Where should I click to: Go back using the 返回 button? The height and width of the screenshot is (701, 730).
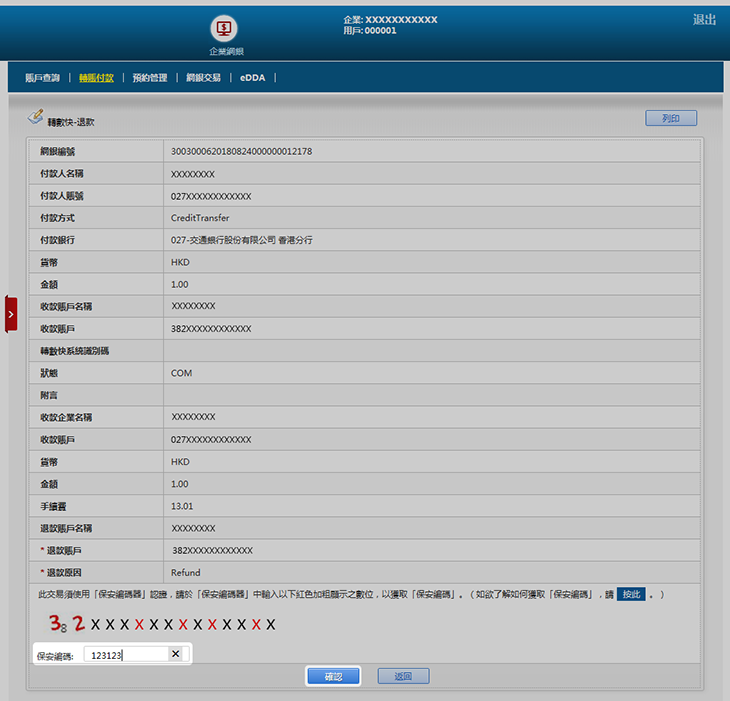[x=403, y=677]
